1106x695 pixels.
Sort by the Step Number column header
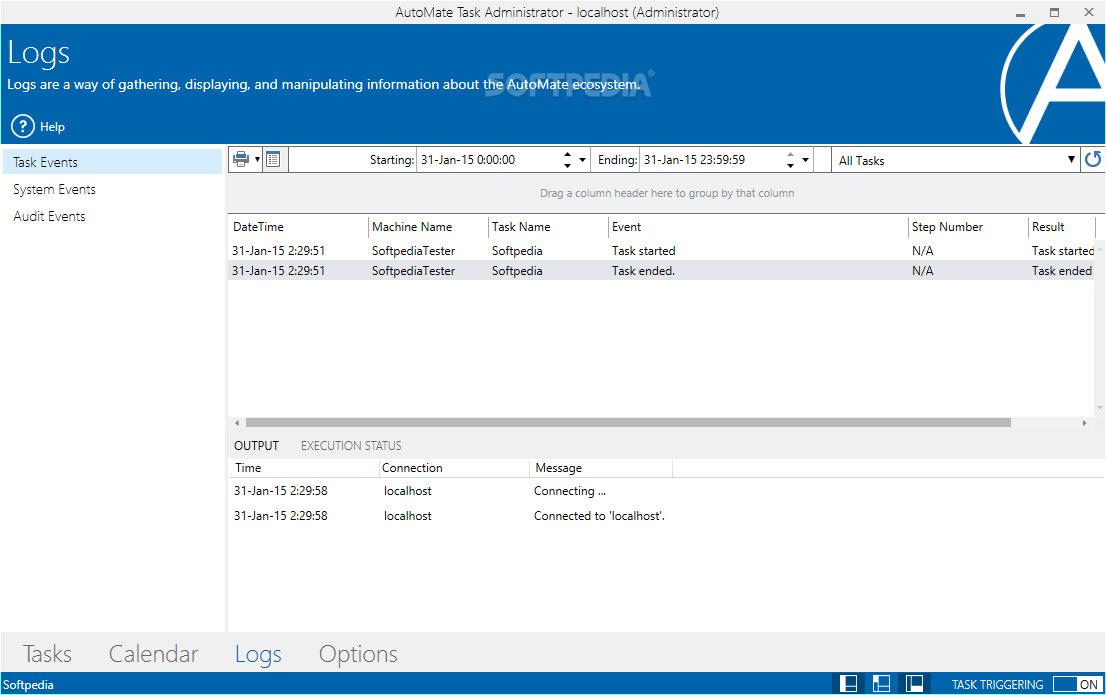[968, 227]
